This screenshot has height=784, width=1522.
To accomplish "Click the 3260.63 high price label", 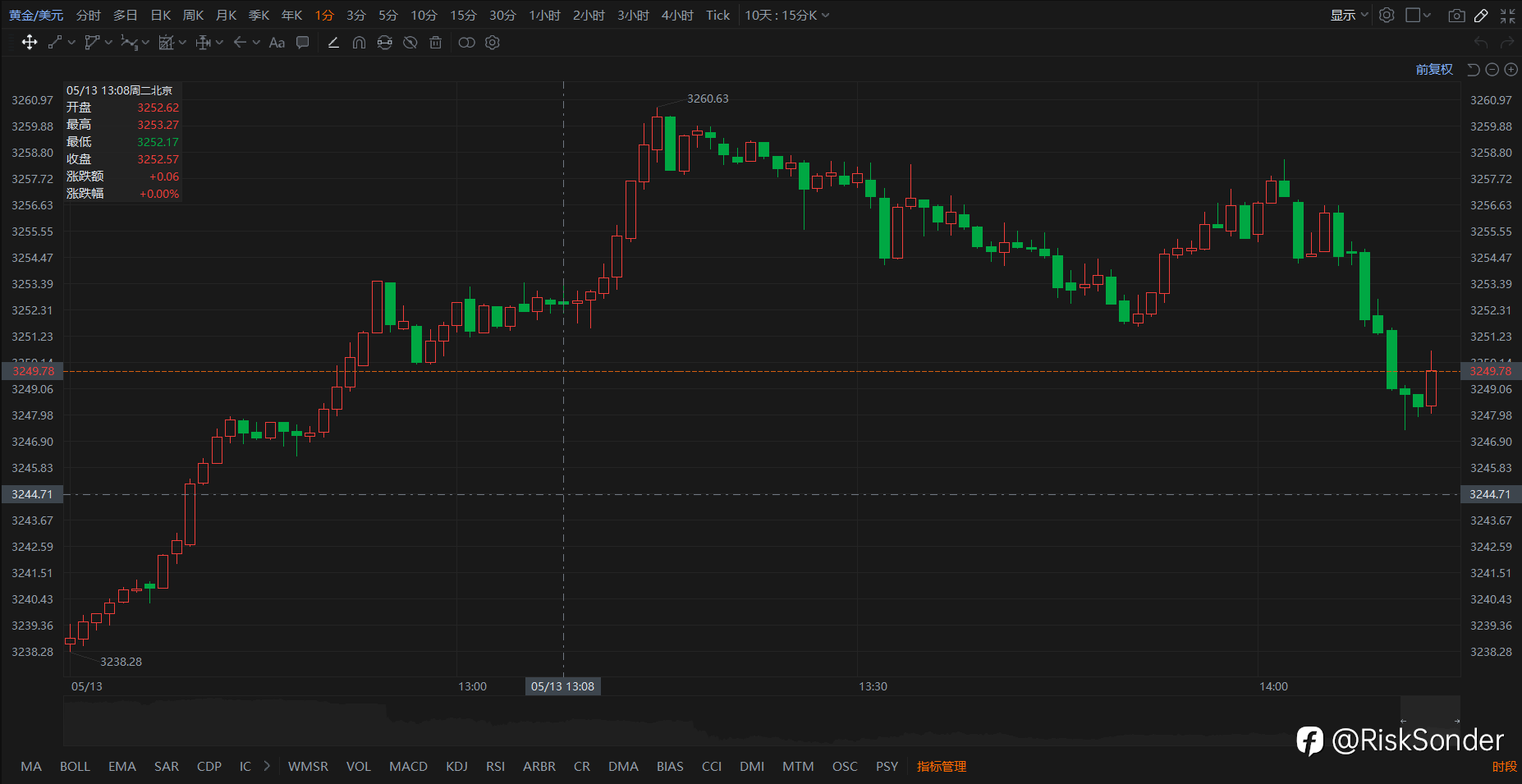I will point(708,99).
